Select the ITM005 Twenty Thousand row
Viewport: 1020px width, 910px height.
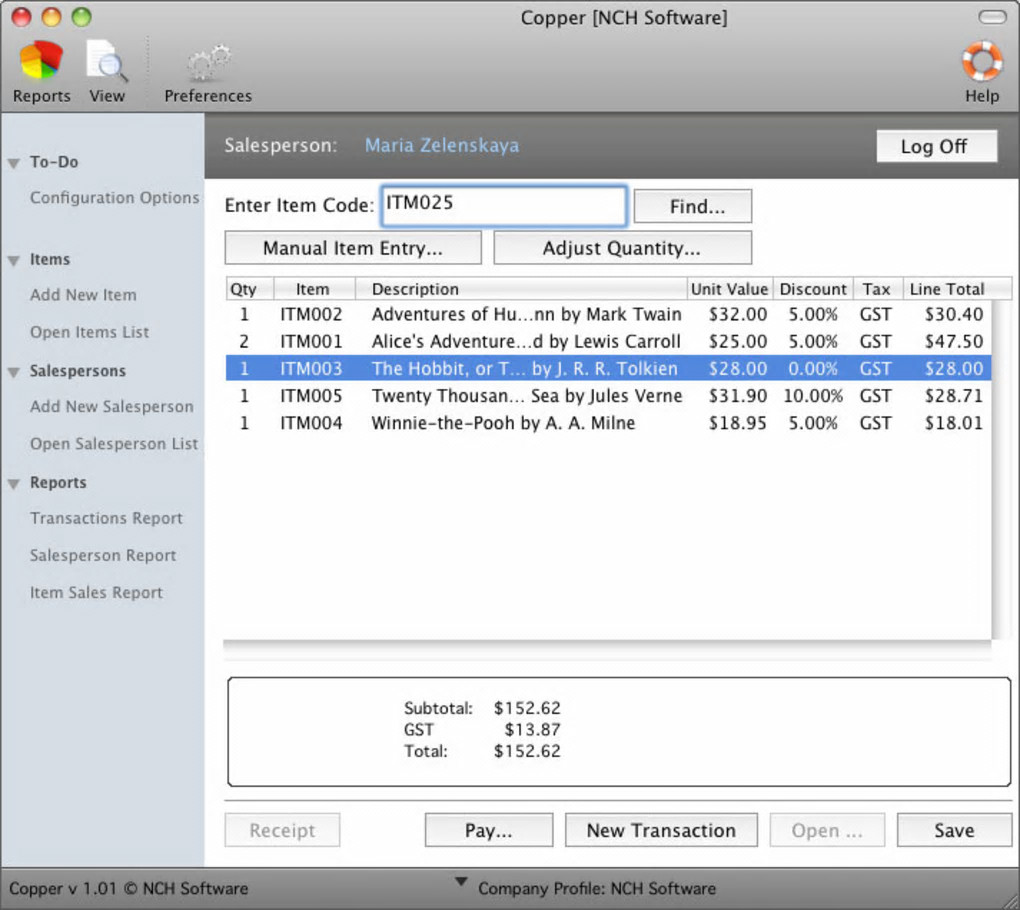(x=608, y=396)
